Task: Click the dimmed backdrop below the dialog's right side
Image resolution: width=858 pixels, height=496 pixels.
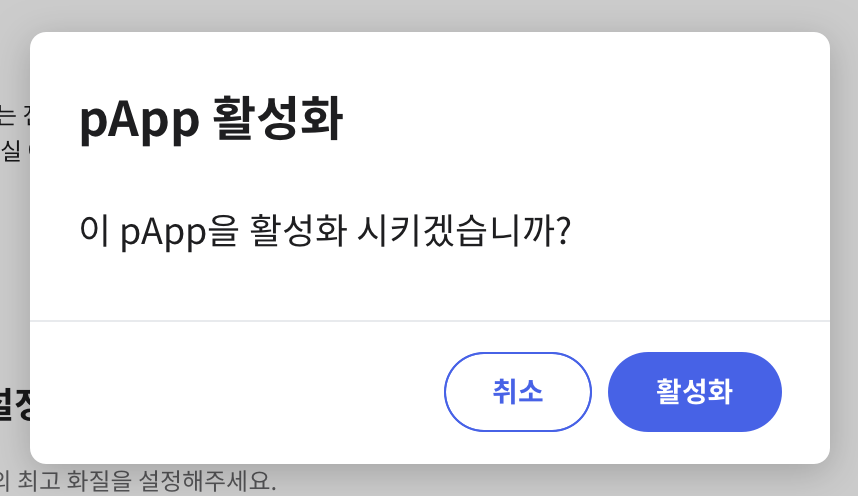Action: point(657,481)
